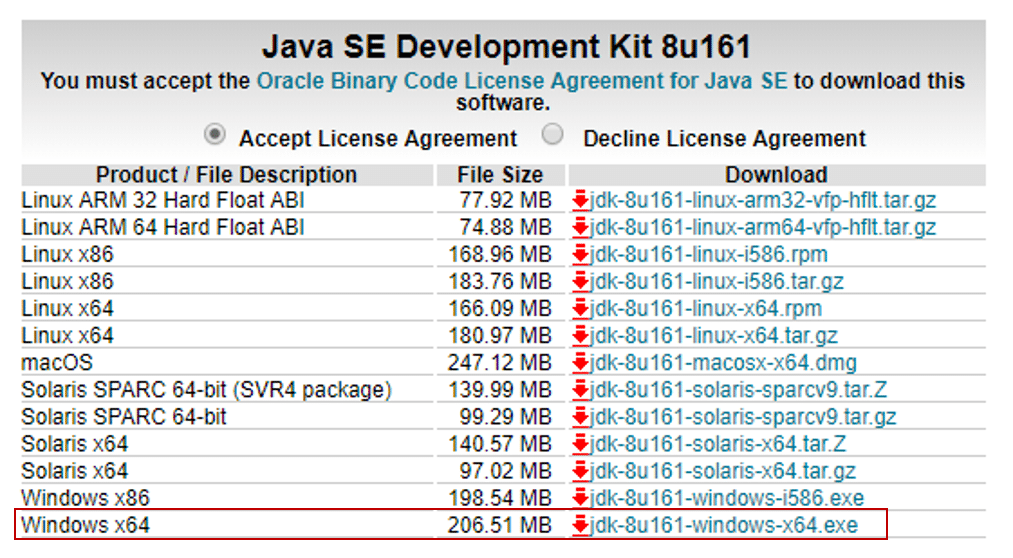Open the Oracle Binary Code License Agreement link

(522, 81)
